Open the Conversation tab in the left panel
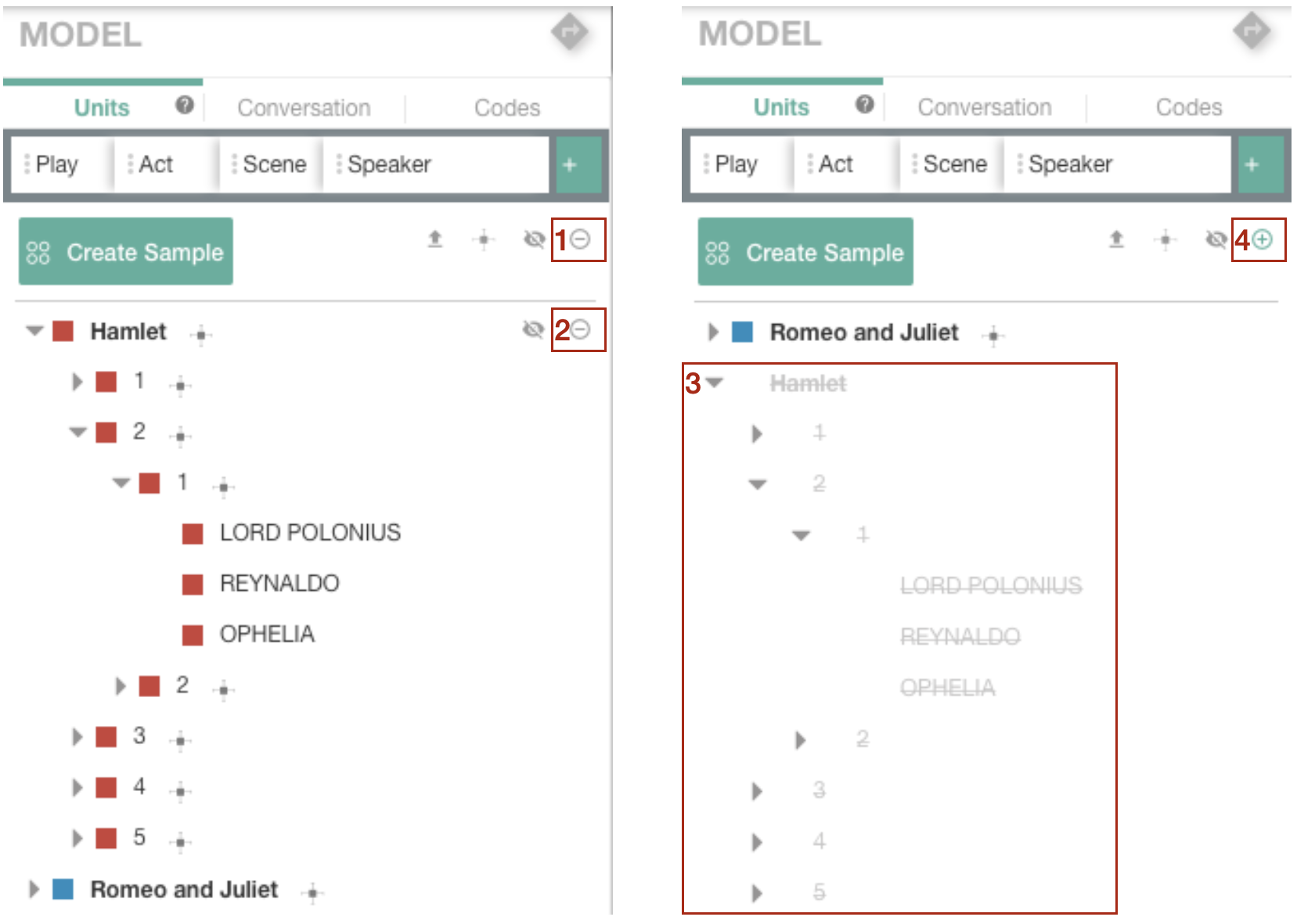 pyautogui.click(x=304, y=108)
